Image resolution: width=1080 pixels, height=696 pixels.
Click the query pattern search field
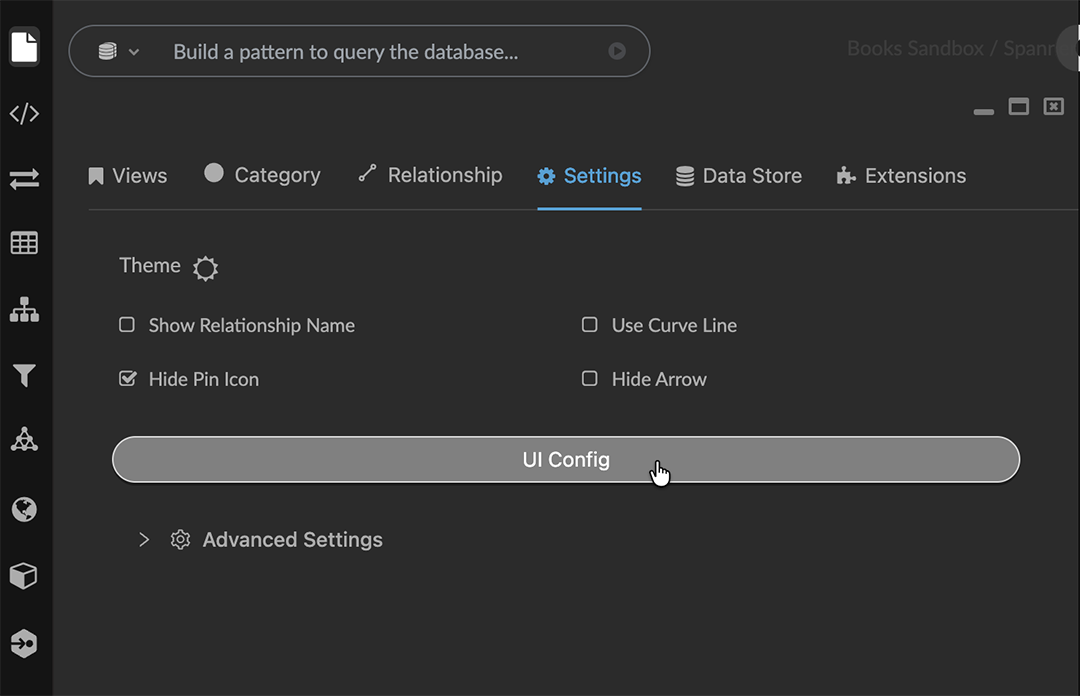[380, 52]
